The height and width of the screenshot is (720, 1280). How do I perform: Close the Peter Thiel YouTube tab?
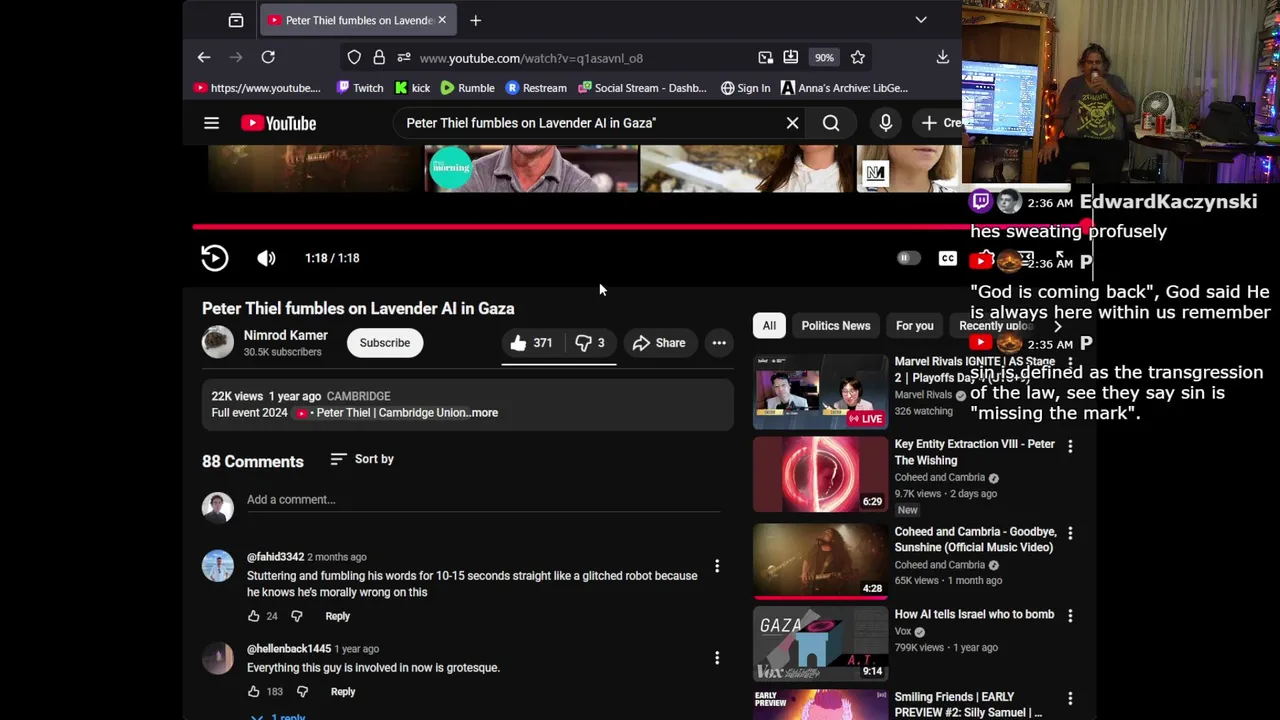[x=442, y=20]
